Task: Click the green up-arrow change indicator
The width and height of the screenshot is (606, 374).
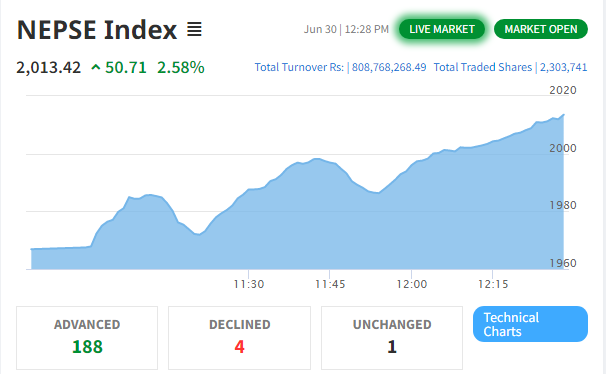Action: coord(95,68)
